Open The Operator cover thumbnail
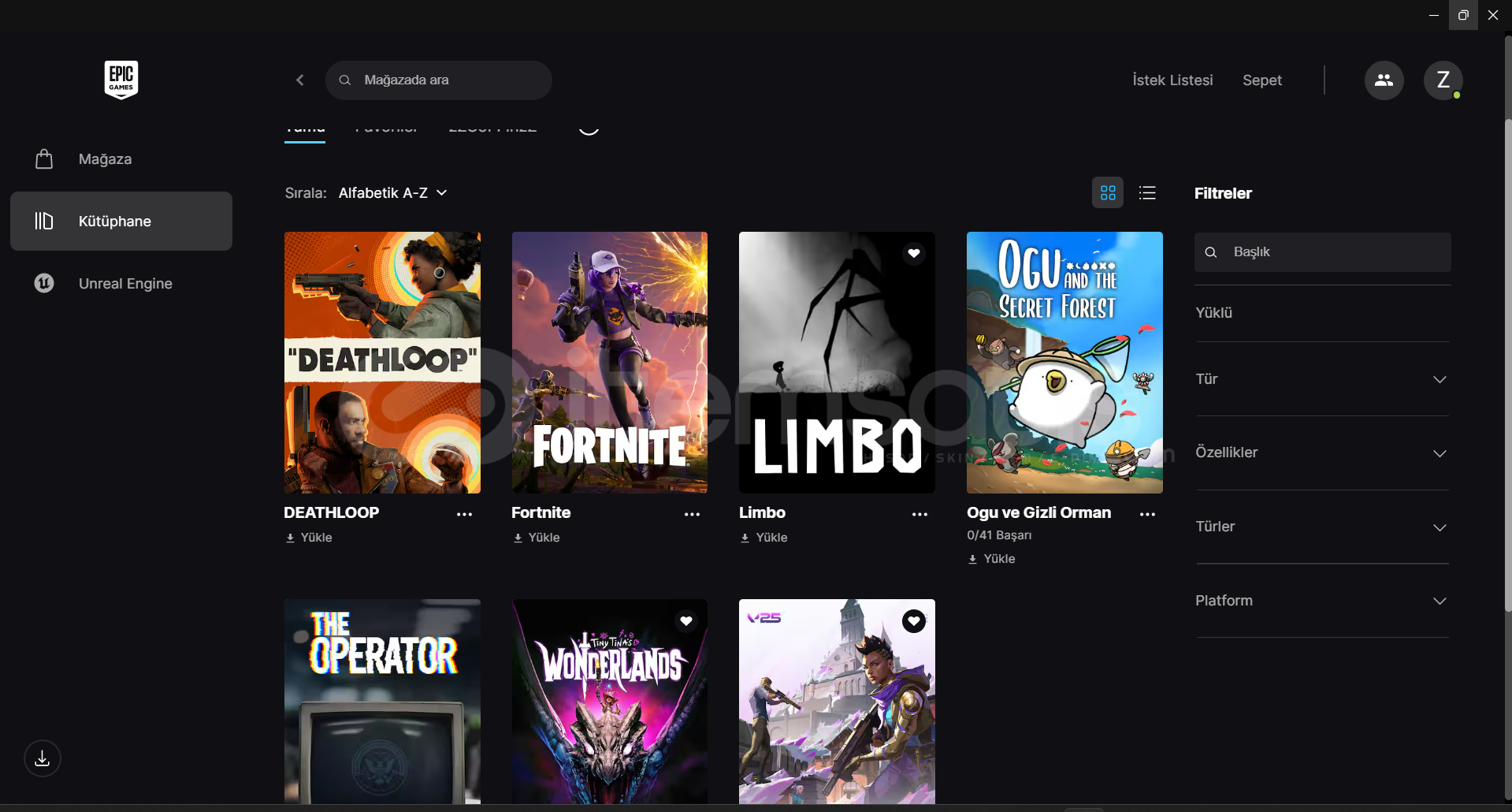 382,702
